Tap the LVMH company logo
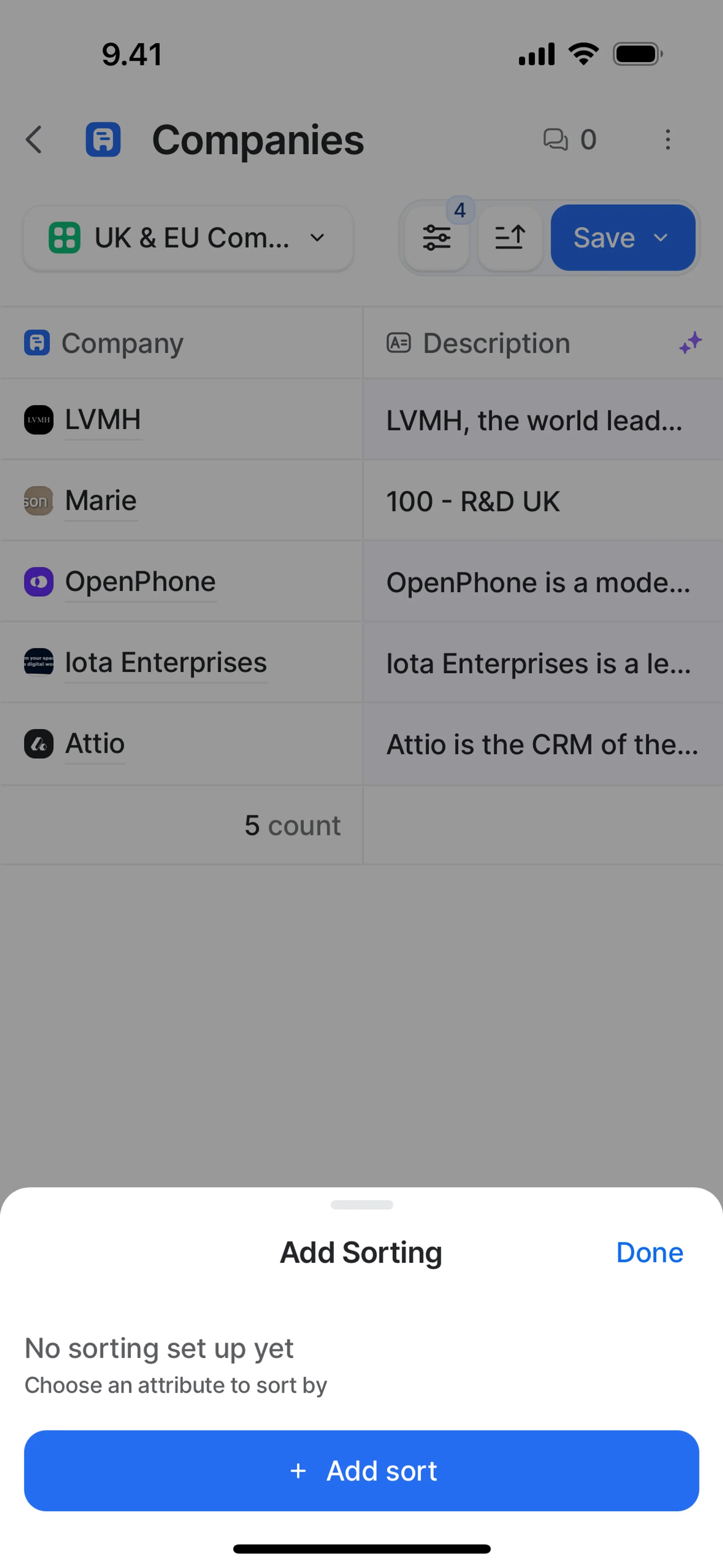 pyautogui.click(x=38, y=420)
